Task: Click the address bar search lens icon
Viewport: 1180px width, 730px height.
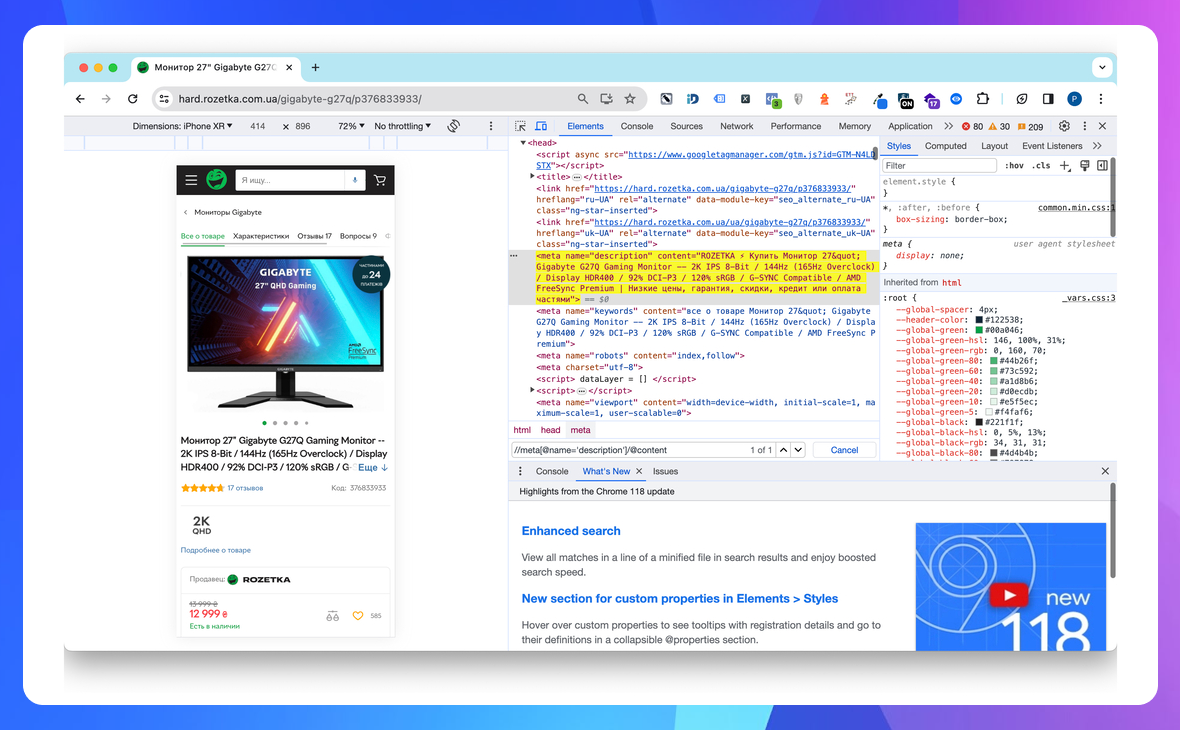Action: click(x=582, y=99)
